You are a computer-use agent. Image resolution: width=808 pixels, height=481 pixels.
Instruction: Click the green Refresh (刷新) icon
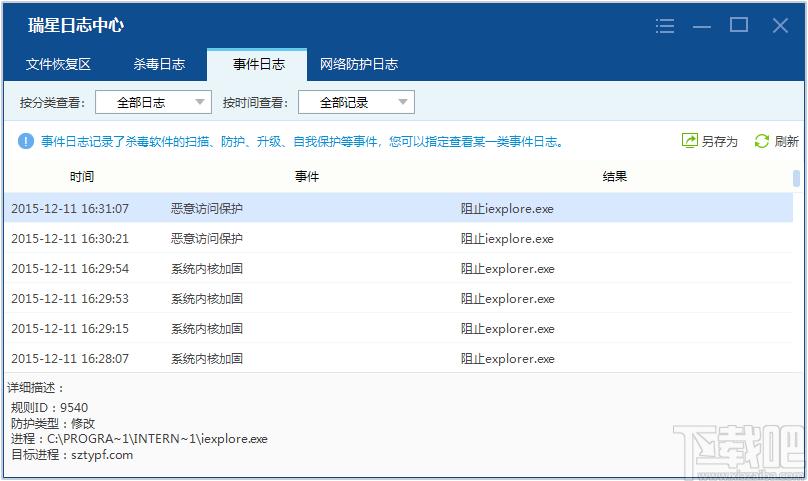762,141
